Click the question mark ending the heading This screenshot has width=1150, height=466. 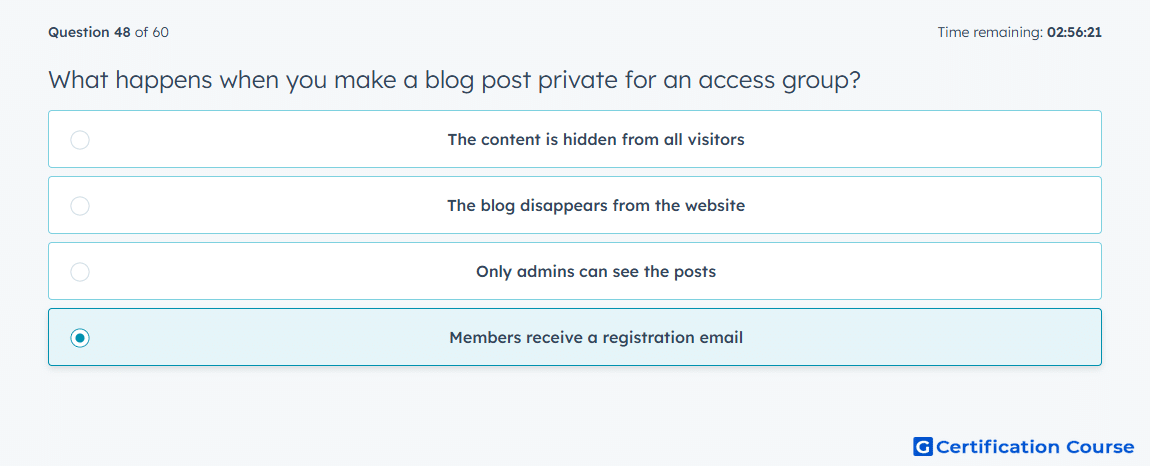tap(852, 78)
